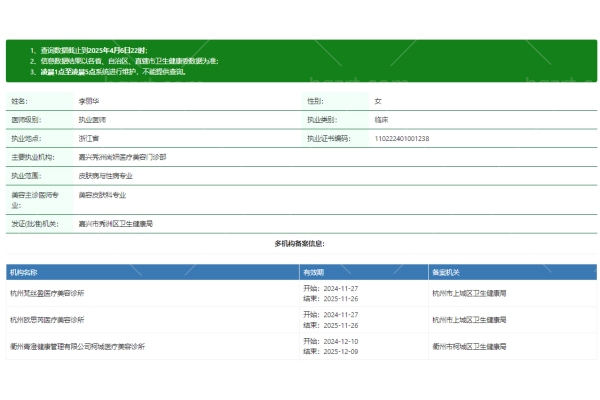Click the end date 2025-12-09
Viewport: 600px width, 400px height.
341,351
